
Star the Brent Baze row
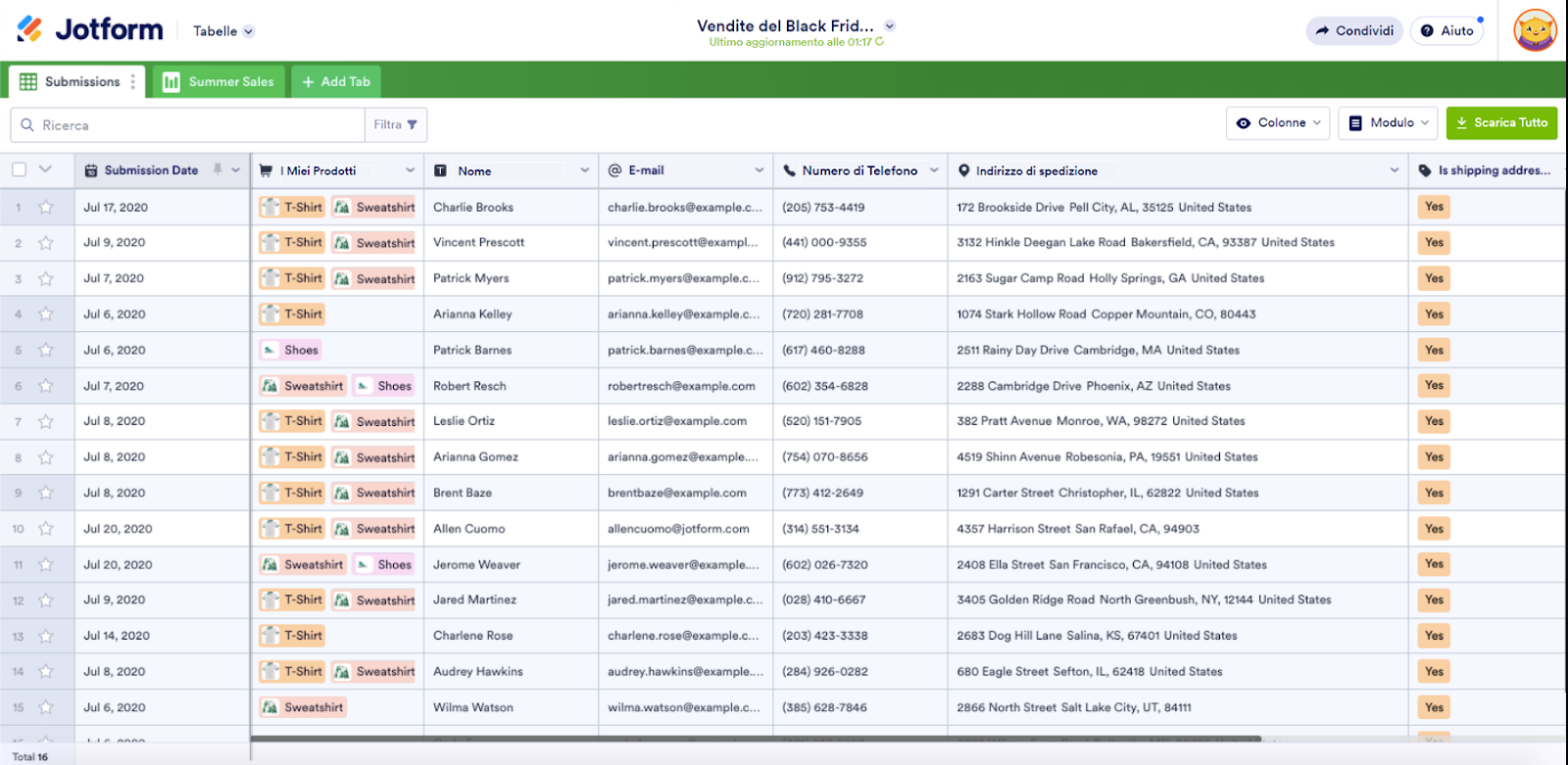click(x=45, y=494)
